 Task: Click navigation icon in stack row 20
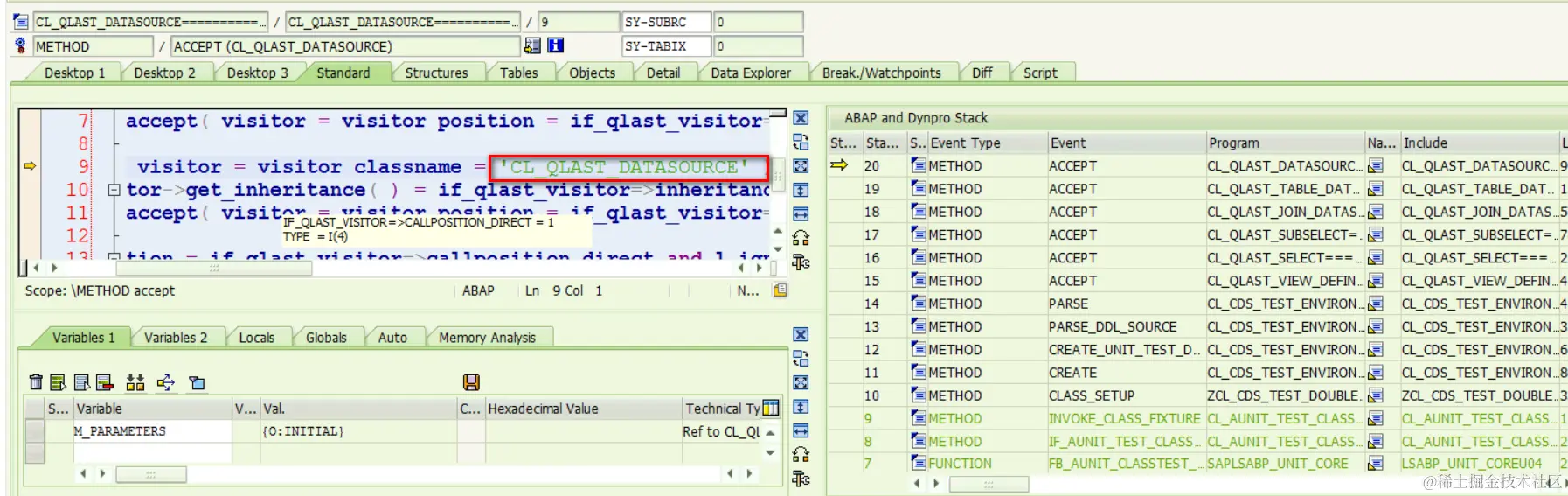pos(1376,165)
